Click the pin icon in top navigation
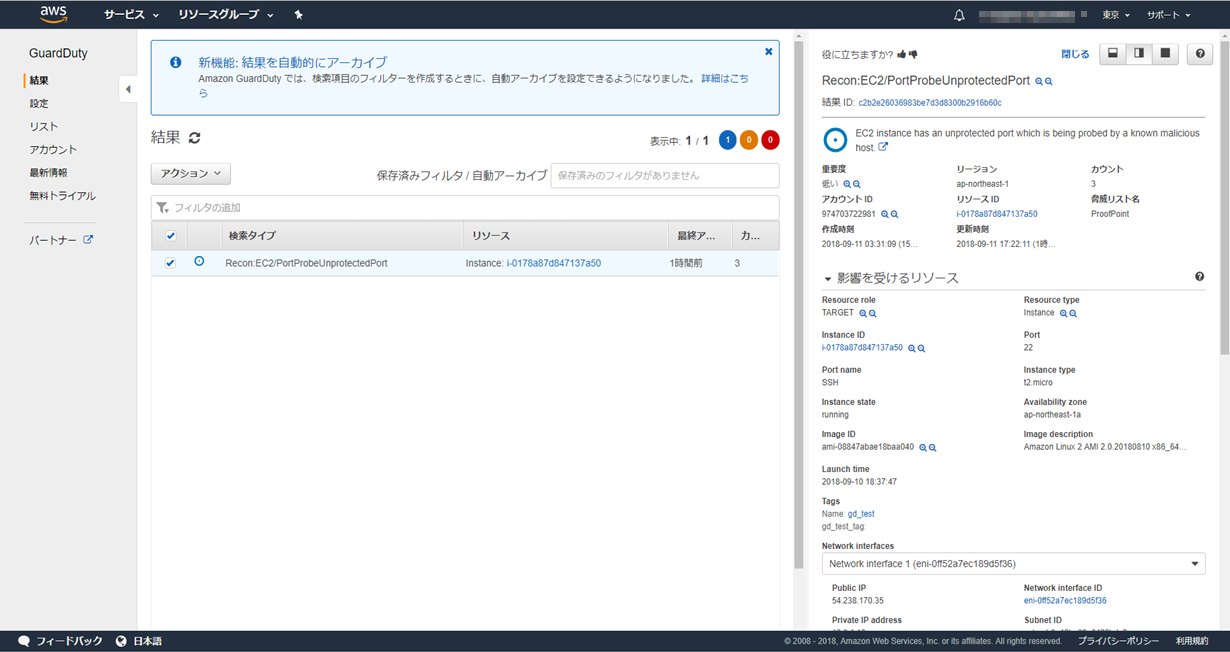This screenshot has width=1230, height=652. pos(298,15)
